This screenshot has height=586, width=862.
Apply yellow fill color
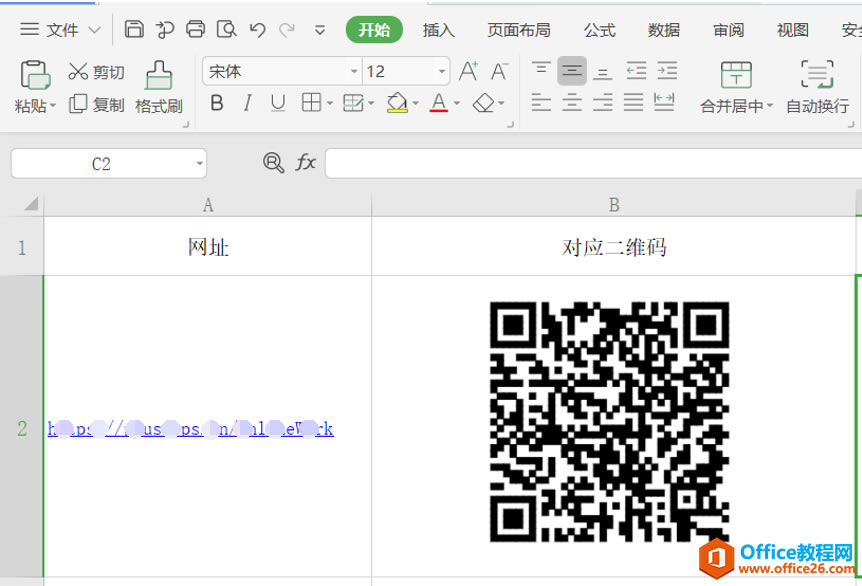click(397, 103)
